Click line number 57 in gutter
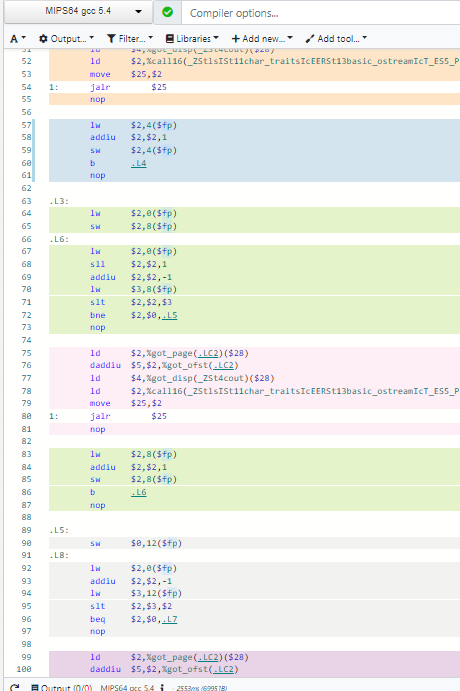Viewport: 460px width, 691px height. pos(26,125)
